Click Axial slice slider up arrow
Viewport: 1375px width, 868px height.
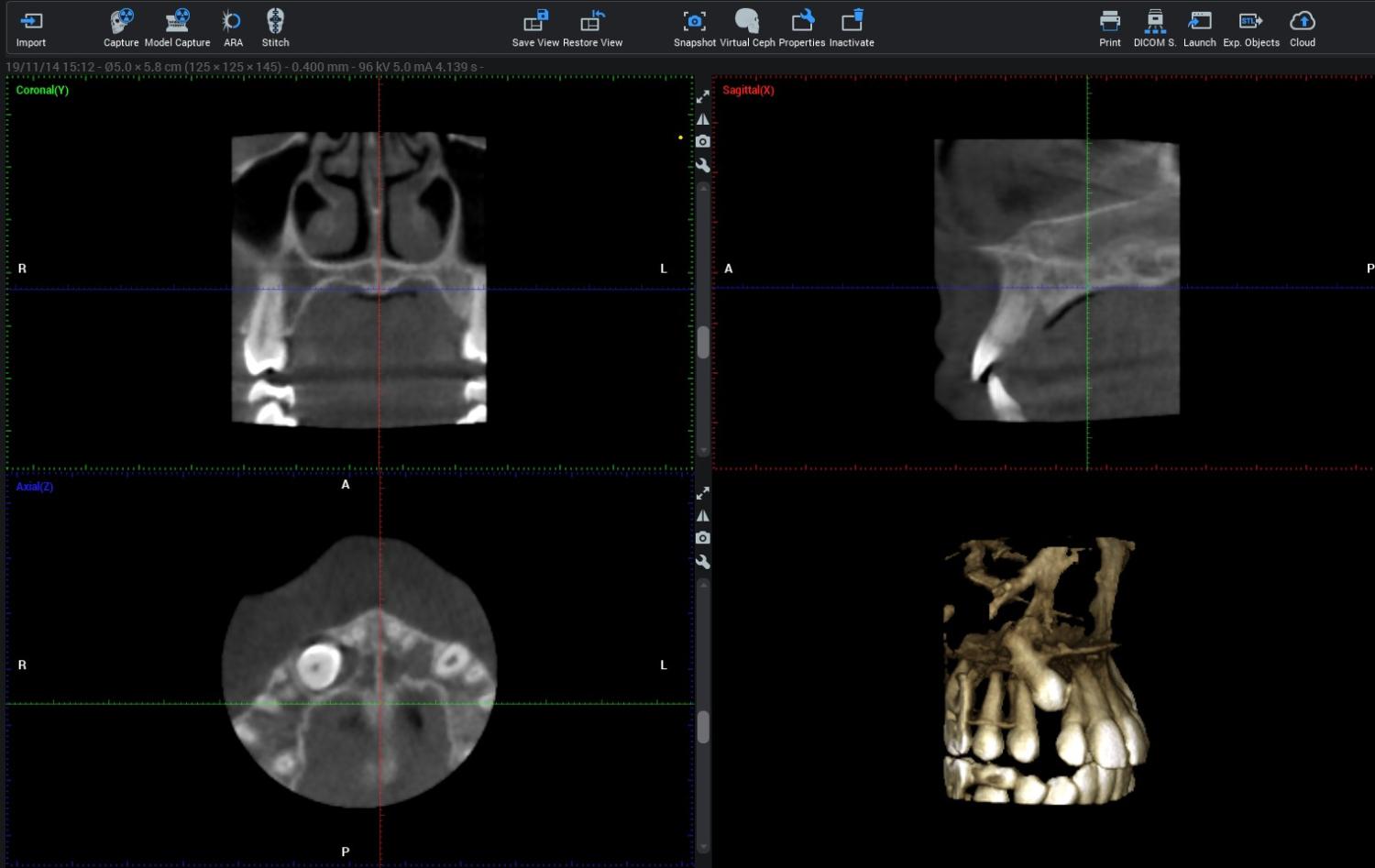tap(703, 584)
